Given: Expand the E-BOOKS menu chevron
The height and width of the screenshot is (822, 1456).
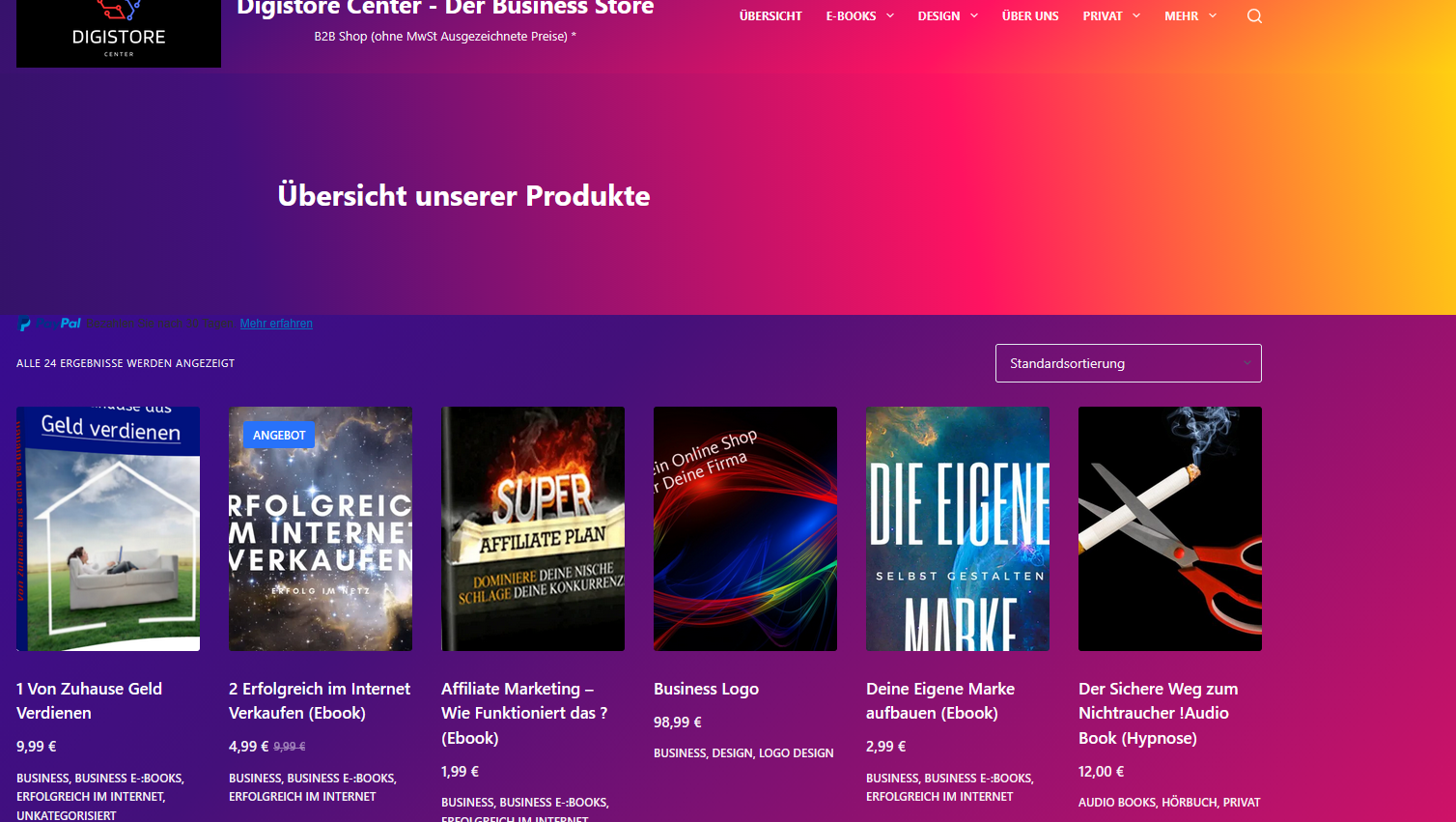Looking at the screenshot, I should pyautogui.click(x=890, y=15).
